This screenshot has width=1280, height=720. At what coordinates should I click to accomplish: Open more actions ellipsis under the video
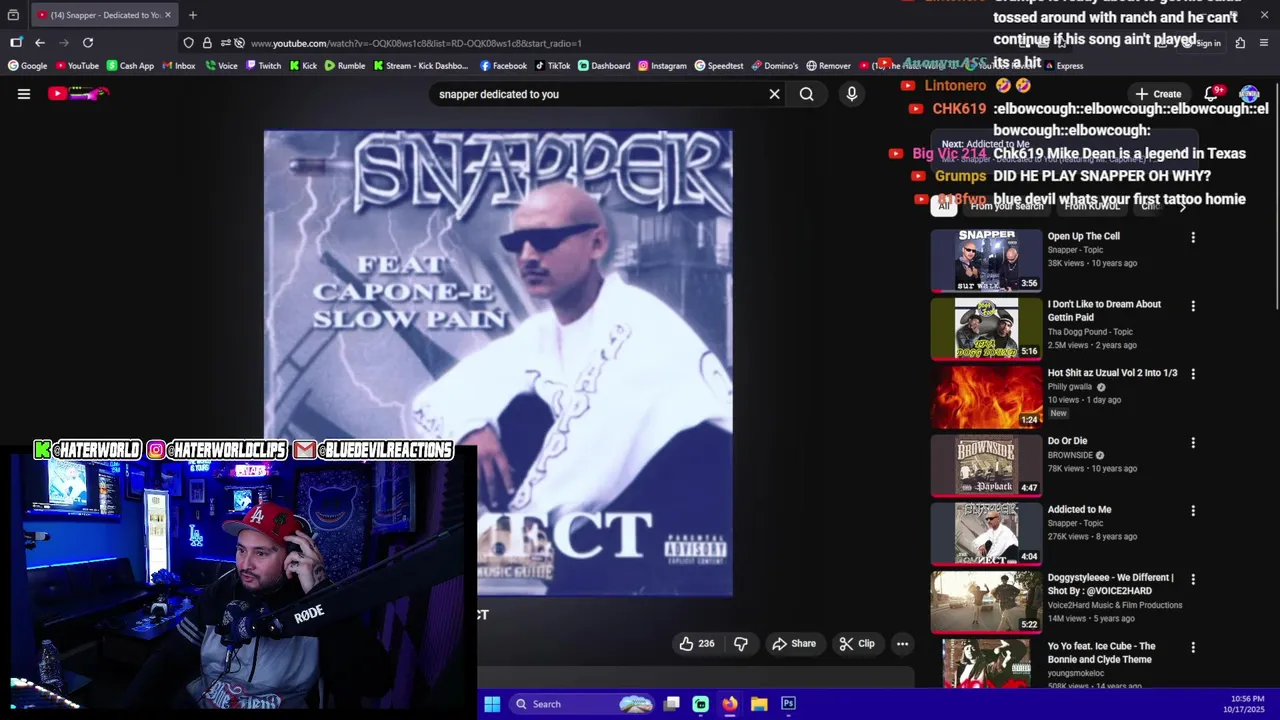pos(902,644)
